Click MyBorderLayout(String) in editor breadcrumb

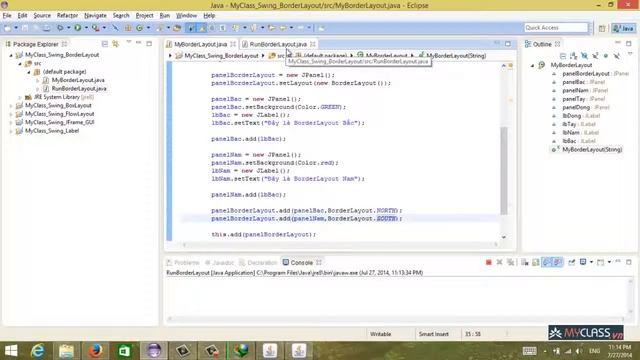[x=456, y=56]
